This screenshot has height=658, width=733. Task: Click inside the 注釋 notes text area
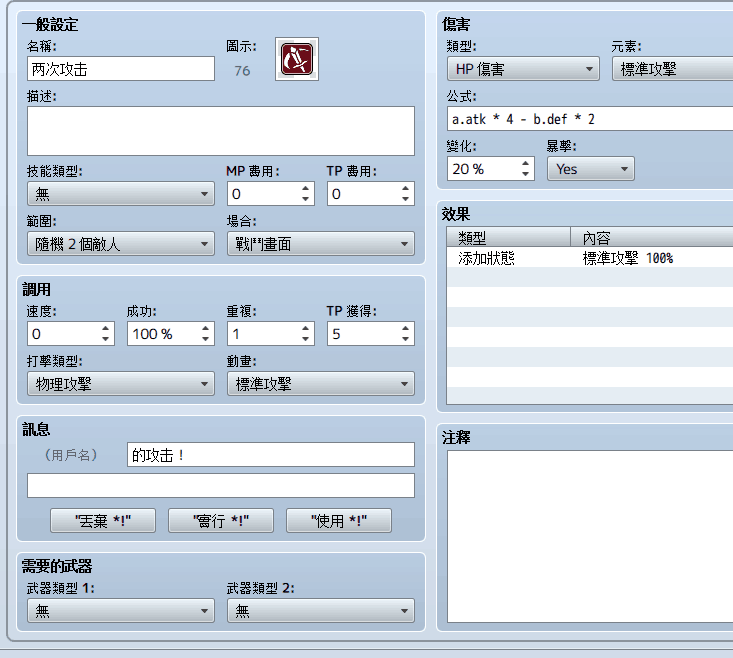point(590,536)
